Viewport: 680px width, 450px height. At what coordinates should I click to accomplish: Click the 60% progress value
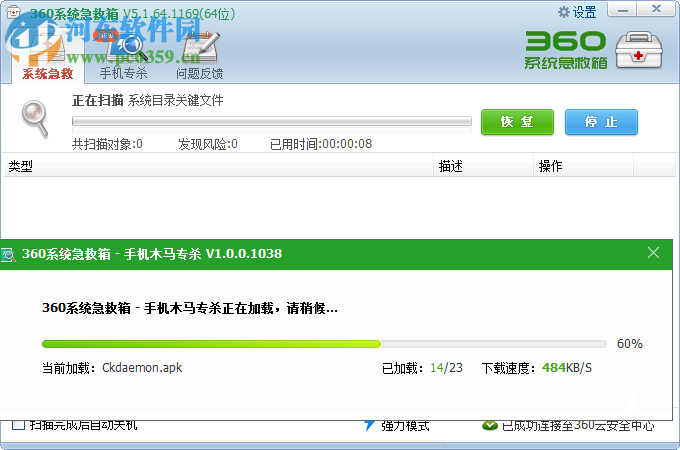630,344
